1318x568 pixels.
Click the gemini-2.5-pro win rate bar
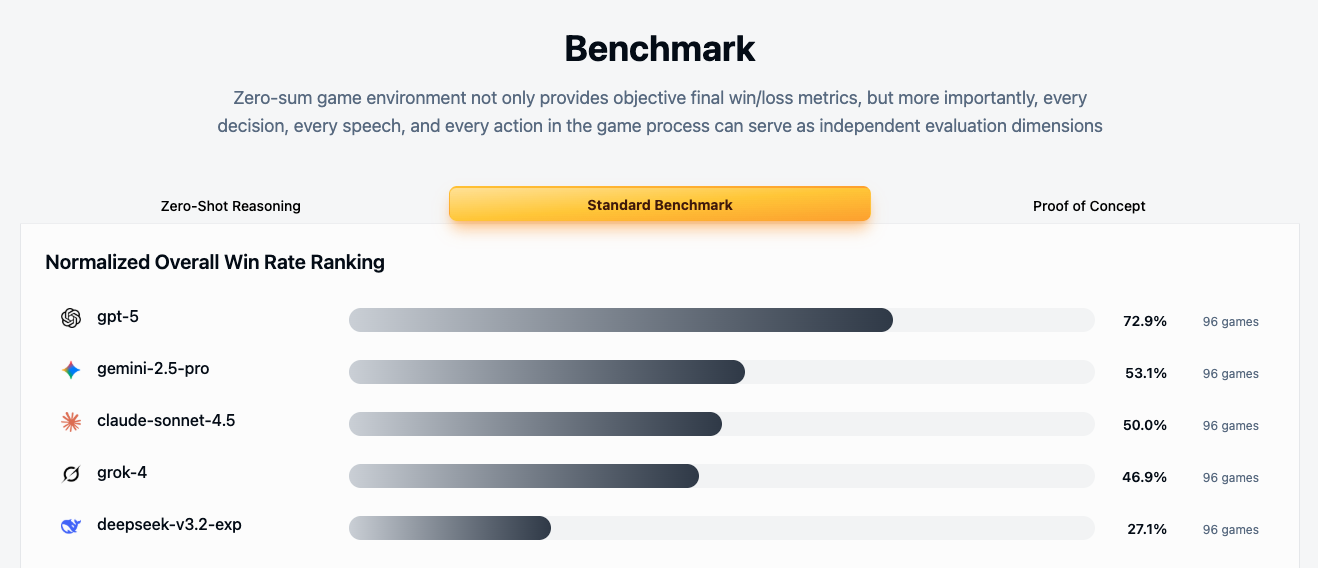547,372
